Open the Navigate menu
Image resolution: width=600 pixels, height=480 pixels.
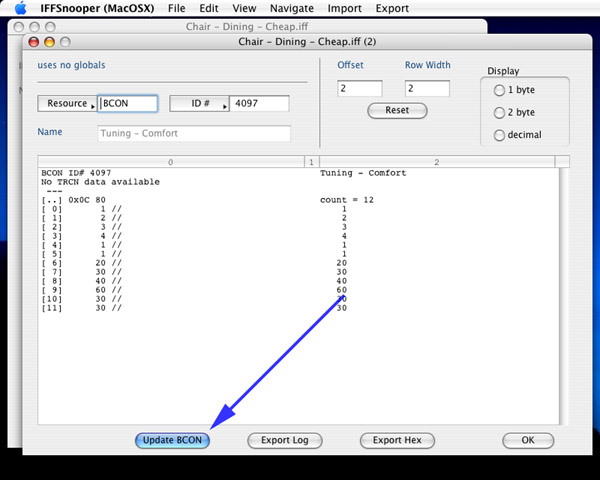[291, 8]
